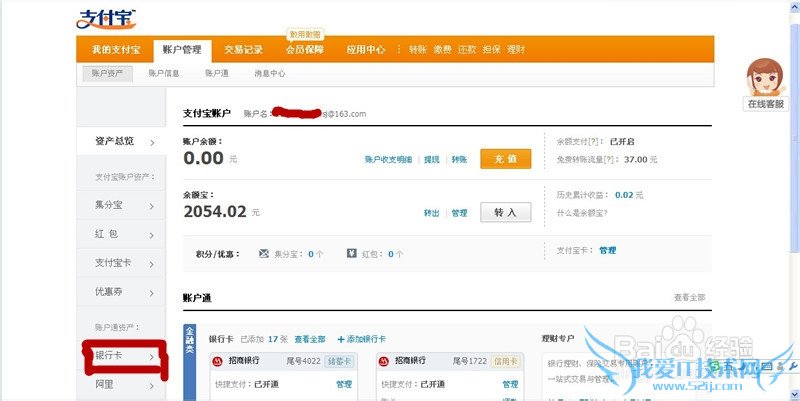Image resolution: width=800 pixels, height=401 pixels.
Task: Click the plus icon of 添加银行卡
Action: pyautogui.click(x=341, y=339)
